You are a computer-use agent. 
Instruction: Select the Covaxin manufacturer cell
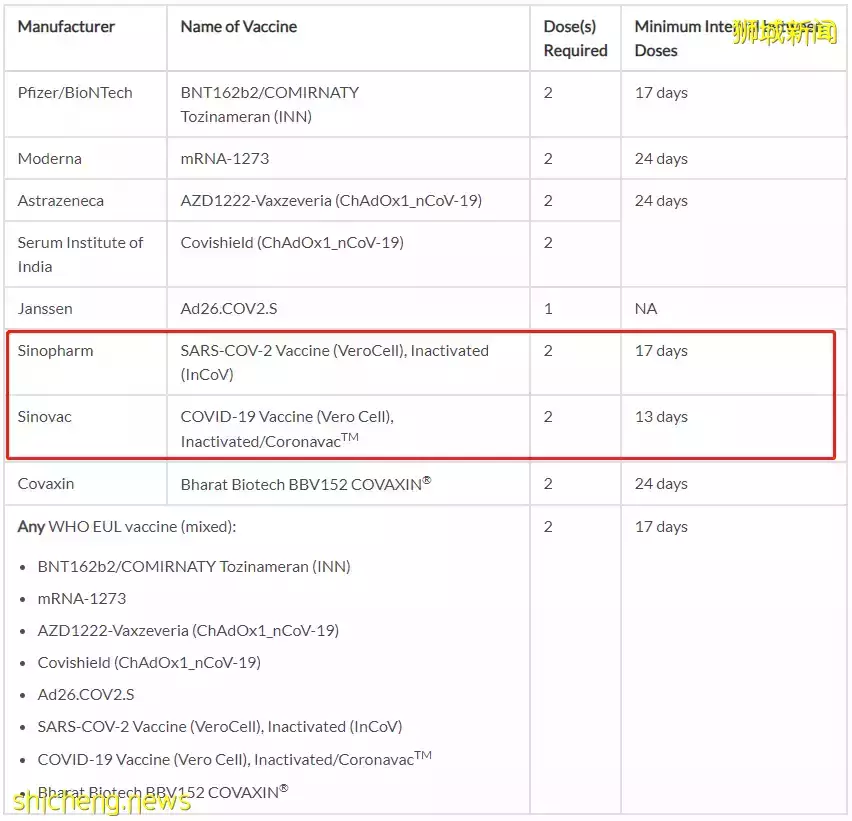[x=46, y=484]
